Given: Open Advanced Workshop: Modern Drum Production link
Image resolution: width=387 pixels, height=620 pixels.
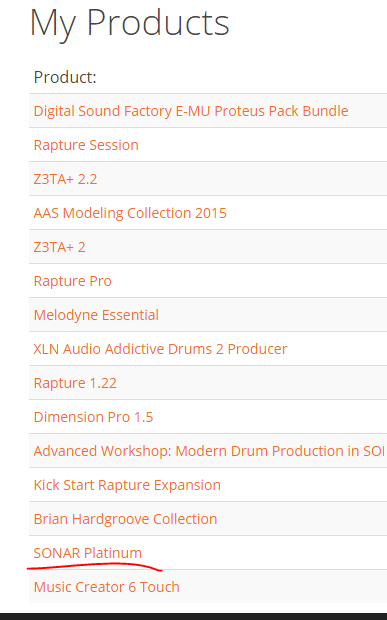Looking at the screenshot, I should (210, 451).
